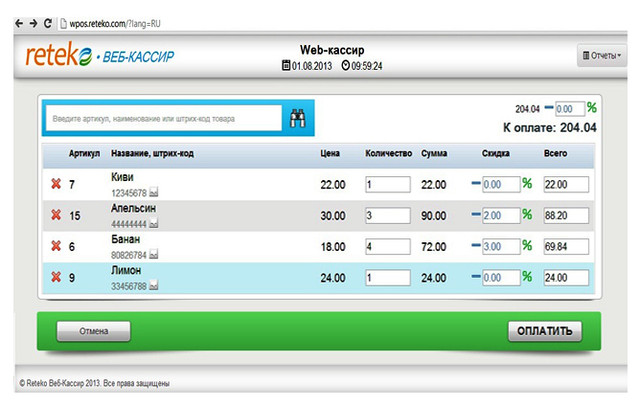Click the green percent icon for total discount

coord(591,108)
